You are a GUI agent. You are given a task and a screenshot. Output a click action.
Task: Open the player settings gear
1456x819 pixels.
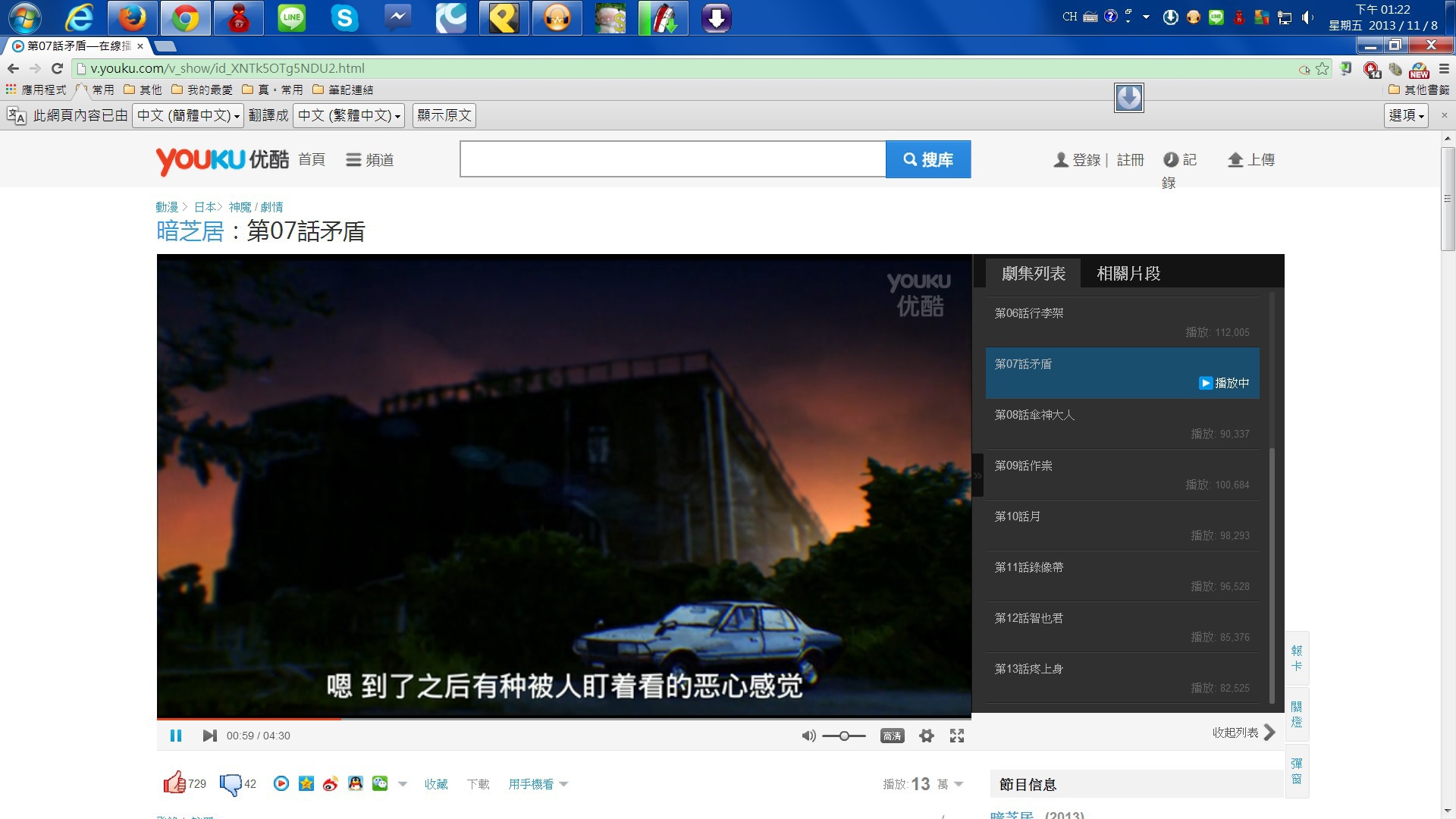click(926, 736)
